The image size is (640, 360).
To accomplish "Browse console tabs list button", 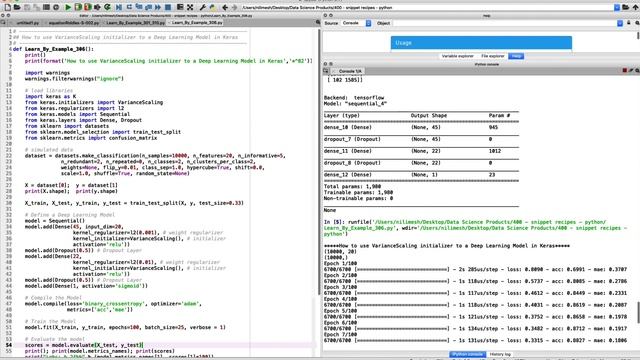I will tap(326, 71).
